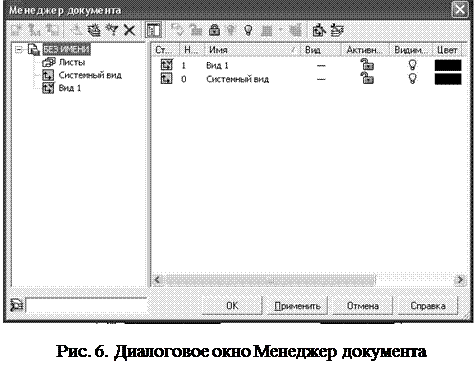Viewport: 474px width, 374px height.
Task: Click the greyed-out light bulb toolbar icon
Action: (x=231, y=30)
